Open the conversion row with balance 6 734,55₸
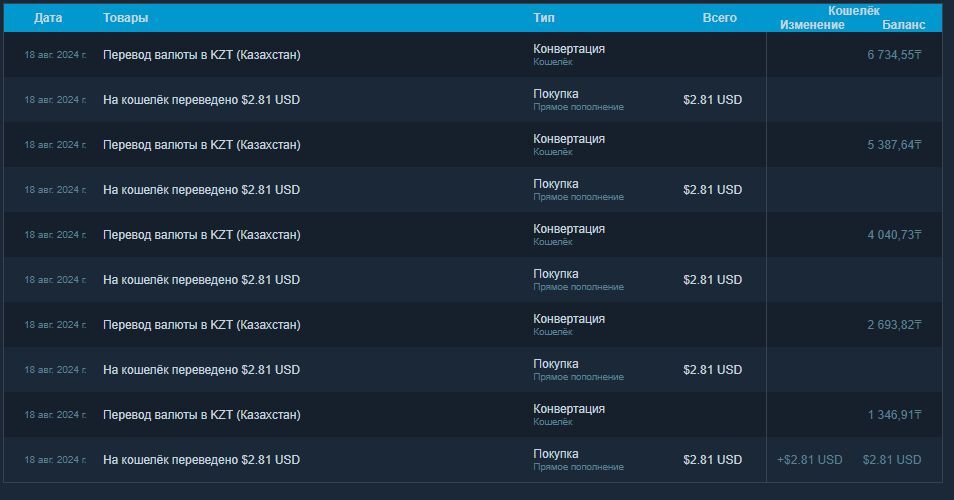The image size is (954, 500). click(893, 55)
